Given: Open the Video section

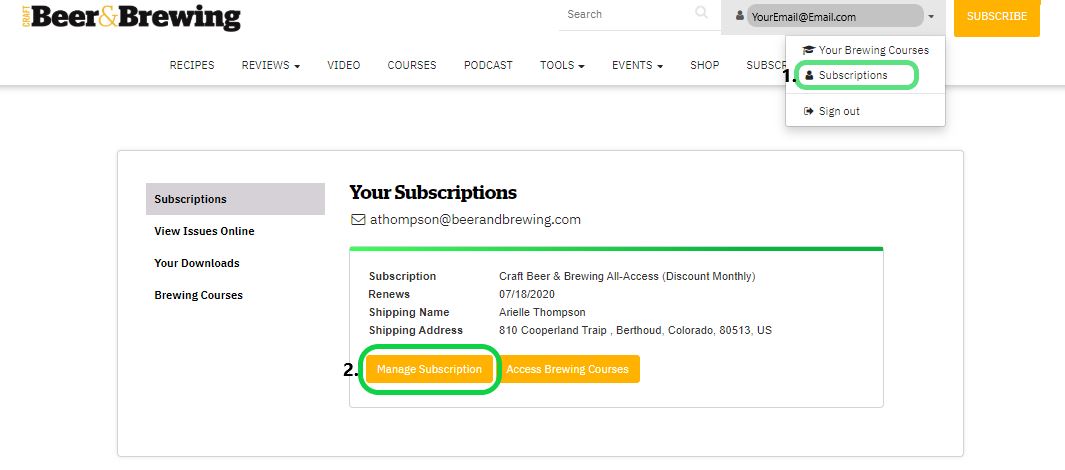Looking at the screenshot, I should (344, 65).
